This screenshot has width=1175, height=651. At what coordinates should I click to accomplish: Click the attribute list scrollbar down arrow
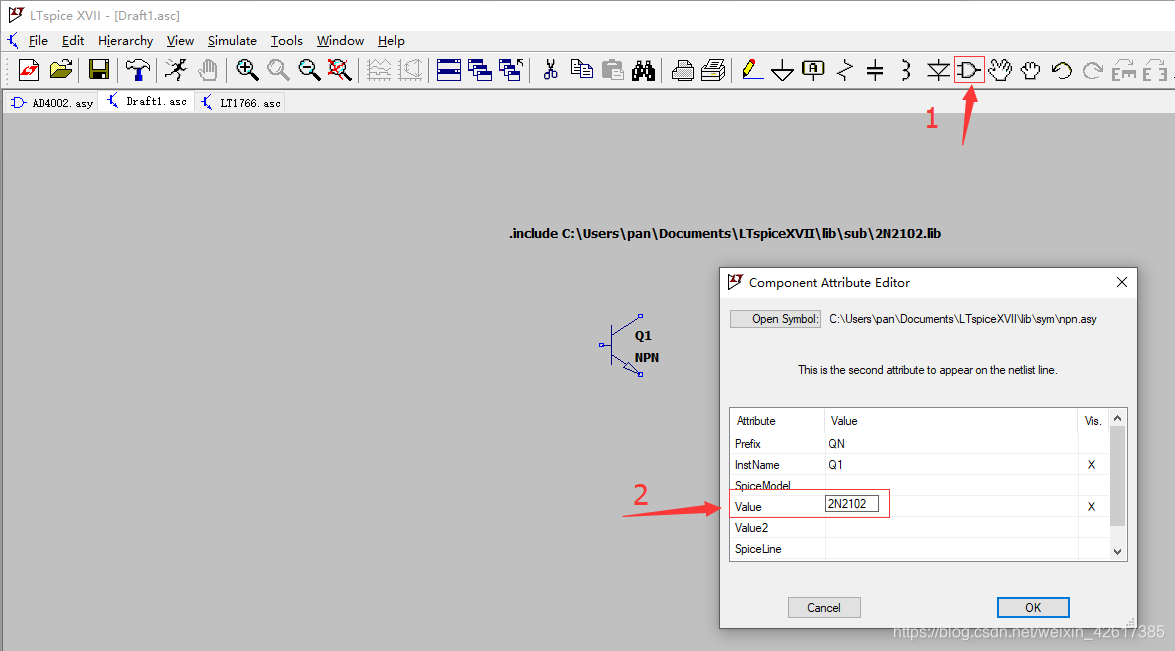click(x=1117, y=551)
